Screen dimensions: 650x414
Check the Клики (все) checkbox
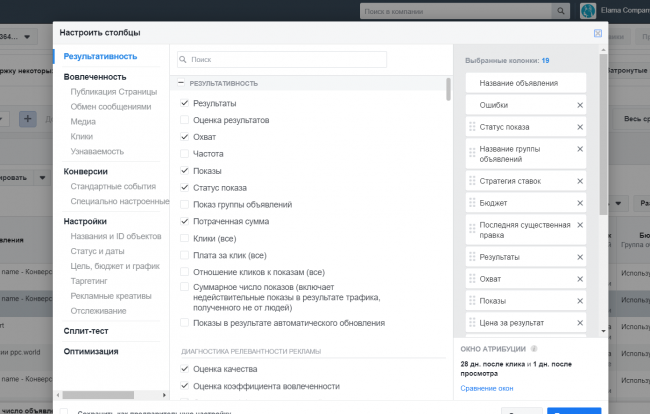184,238
